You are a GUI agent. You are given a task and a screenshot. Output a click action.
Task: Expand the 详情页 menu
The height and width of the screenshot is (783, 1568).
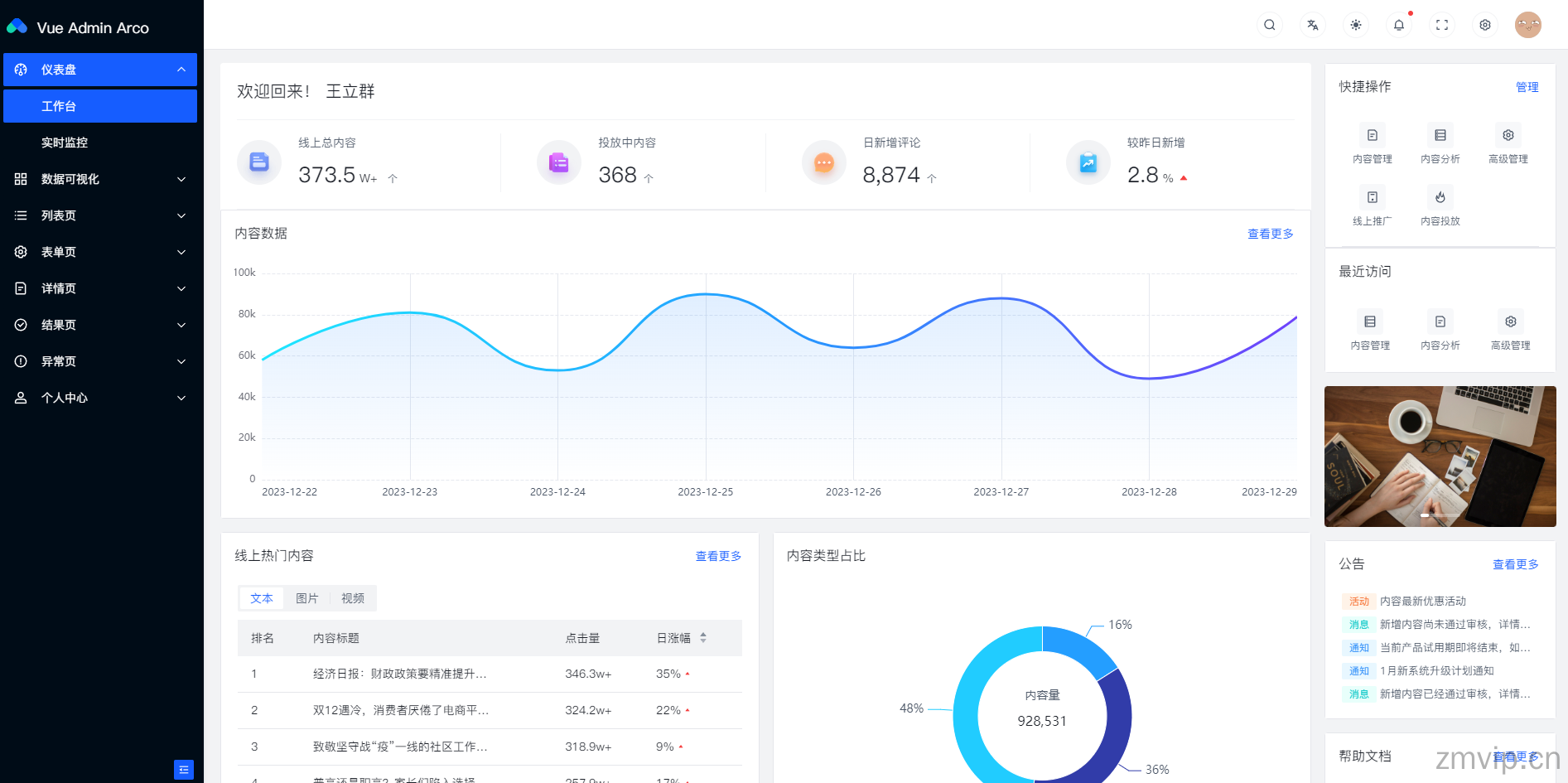click(x=100, y=288)
